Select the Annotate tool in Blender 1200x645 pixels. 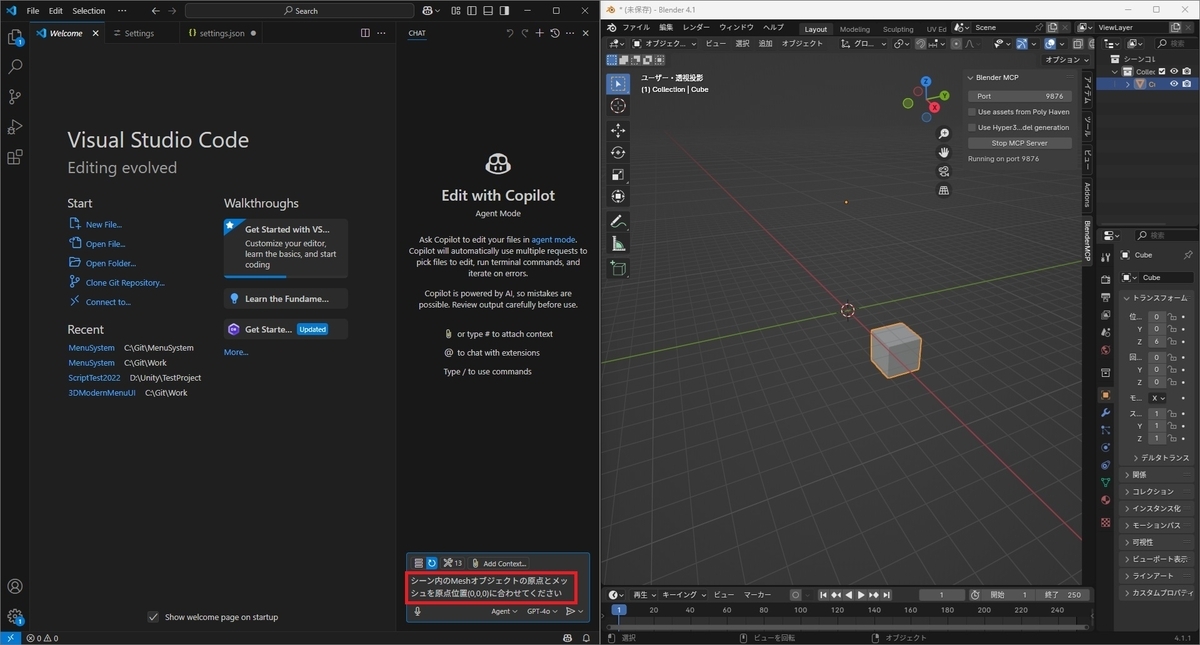click(618, 221)
